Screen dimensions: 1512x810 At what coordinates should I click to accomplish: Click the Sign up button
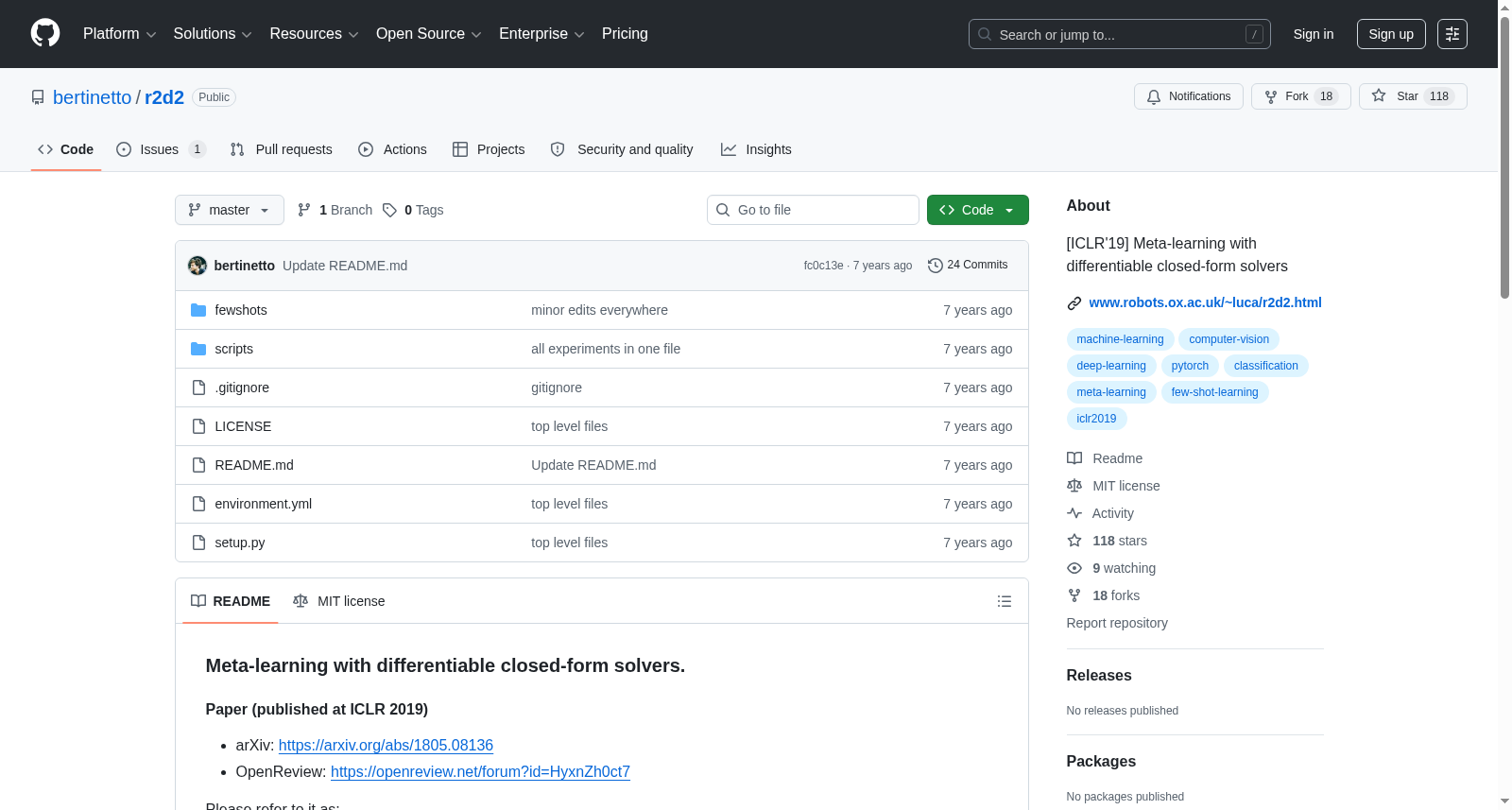(x=1391, y=34)
